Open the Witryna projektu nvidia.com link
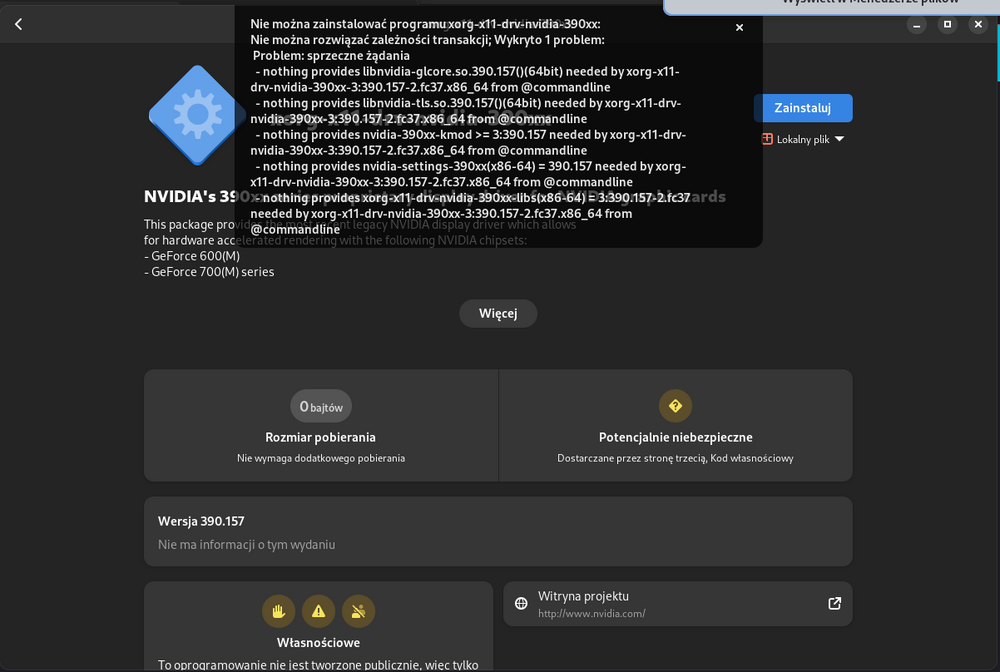This screenshot has height=672, width=1000. tap(677, 604)
